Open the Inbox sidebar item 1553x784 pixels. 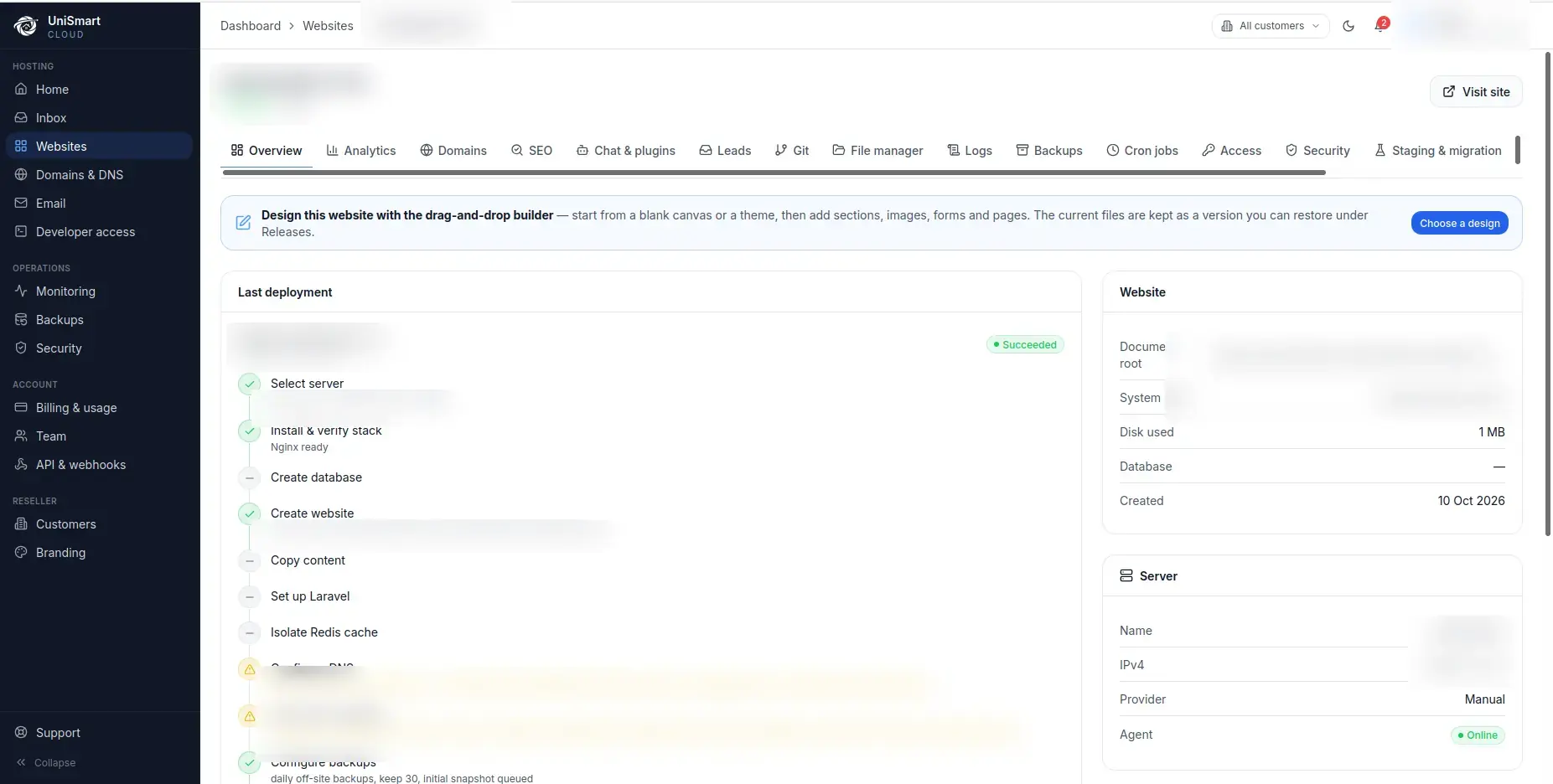pos(100,118)
